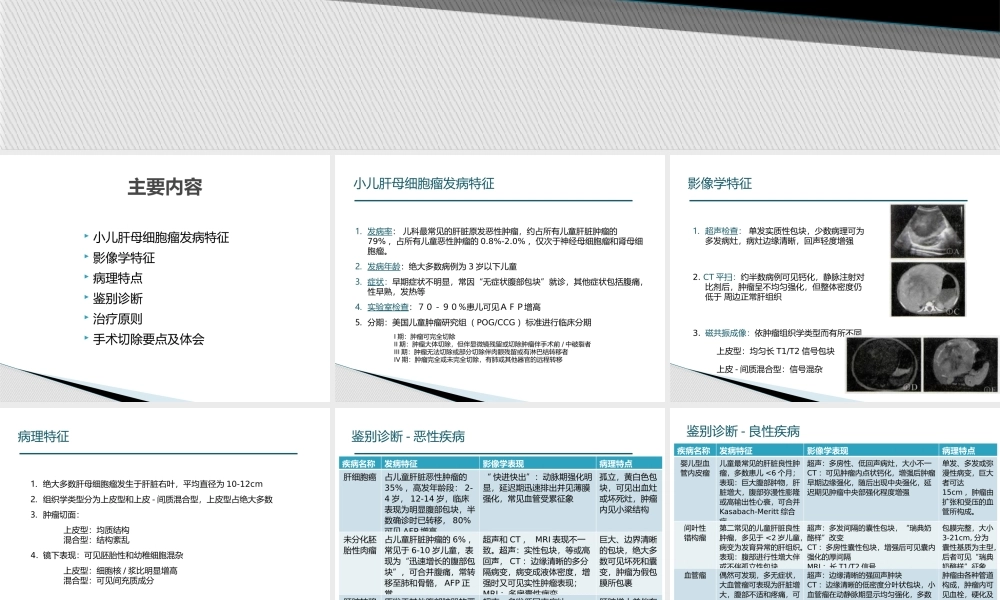The image size is (1000, 600).
Task: Click the CT 平扫 underlined link
Action: [718, 277]
